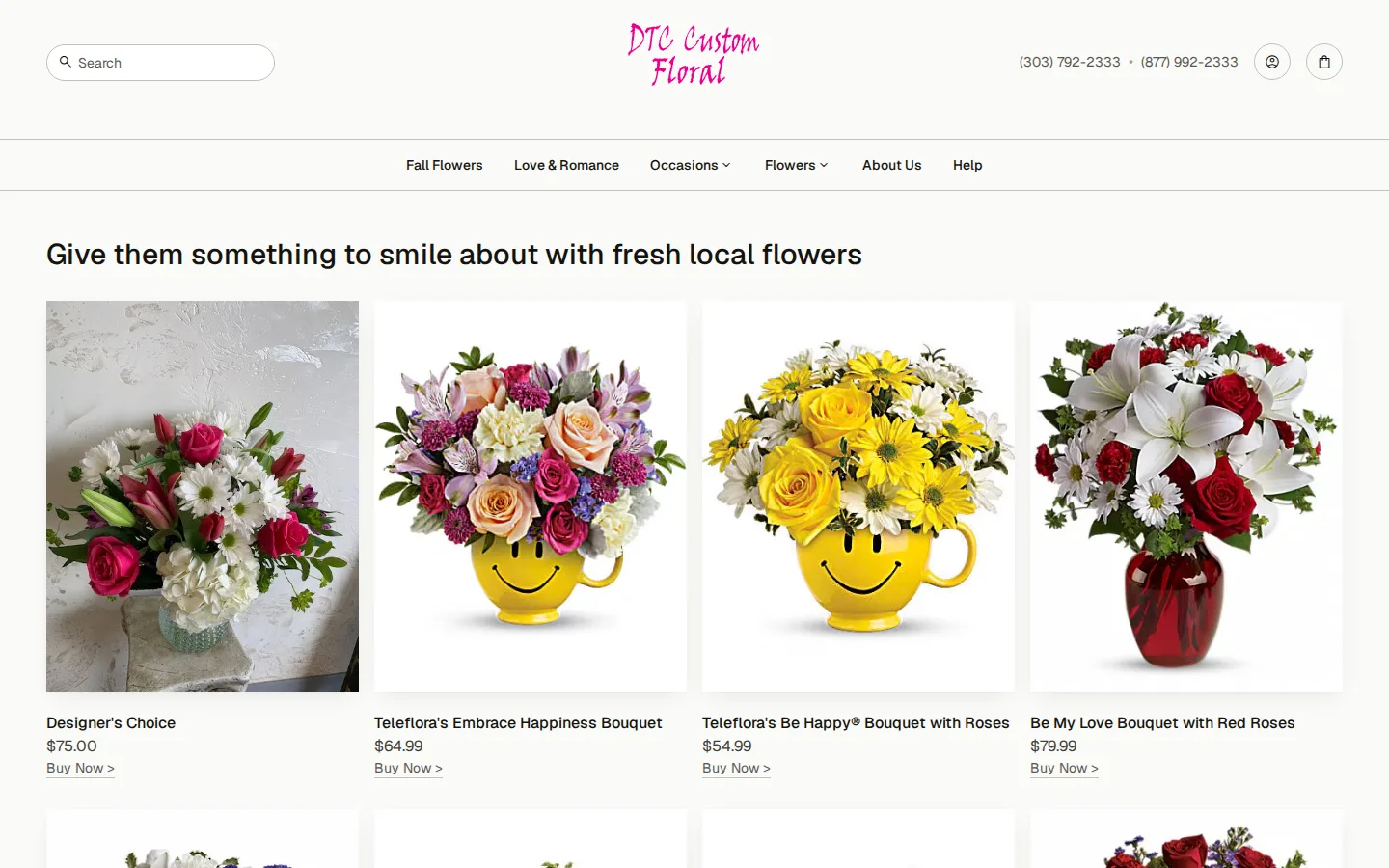Image resolution: width=1389 pixels, height=868 pixels.
Task: Call the (877) 992-2333 toll-free number
Action: (1189, 62)
